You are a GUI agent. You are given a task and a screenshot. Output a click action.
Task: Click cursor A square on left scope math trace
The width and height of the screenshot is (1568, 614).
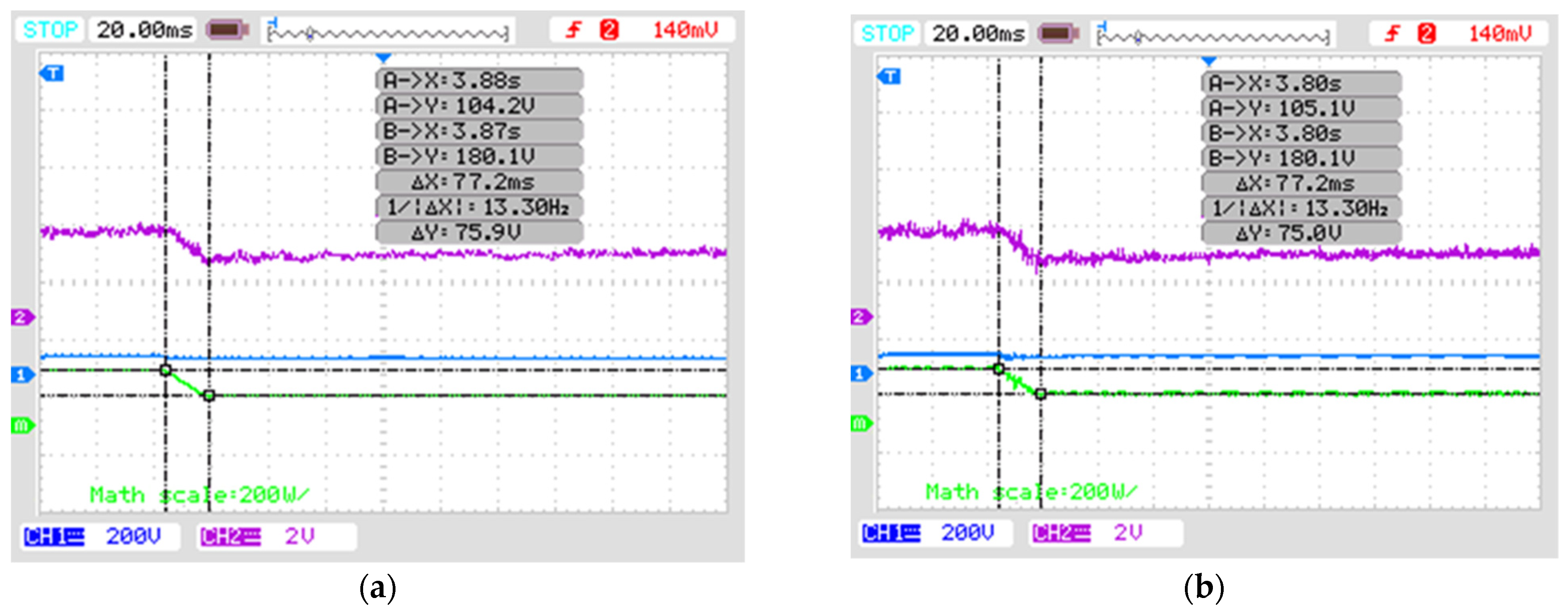[166, 370]
